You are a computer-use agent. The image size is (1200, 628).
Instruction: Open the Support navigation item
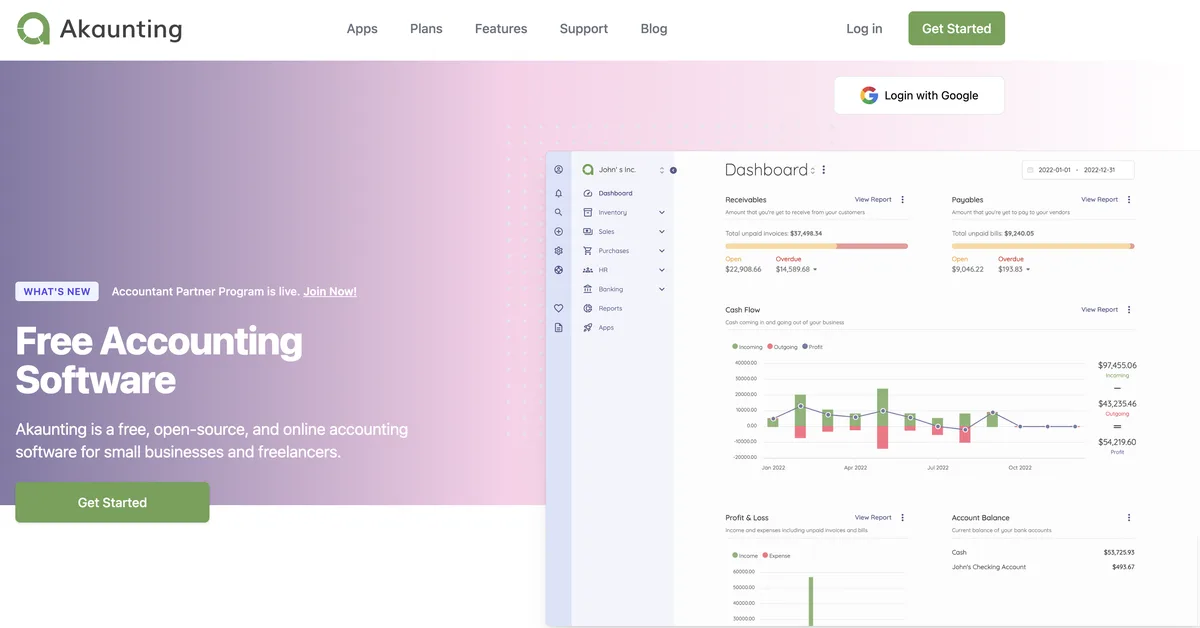pyautogui.click(x=584, y=29)
